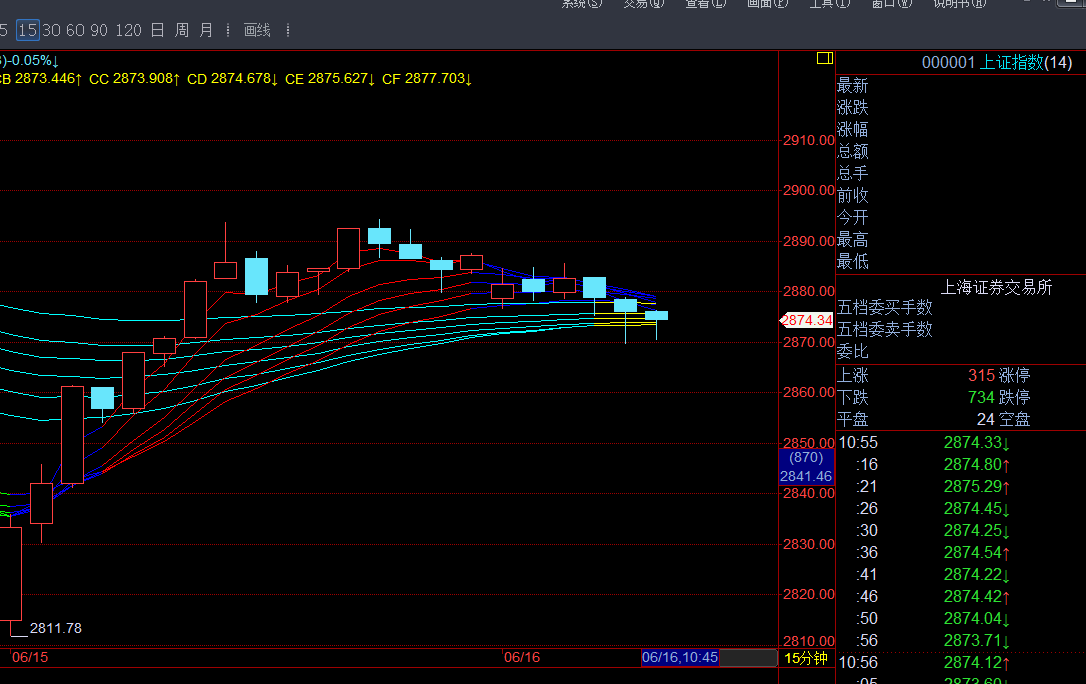Open the 15分钟 period selector
Viewport: 1086px width, 684px height.
point(805,658)
